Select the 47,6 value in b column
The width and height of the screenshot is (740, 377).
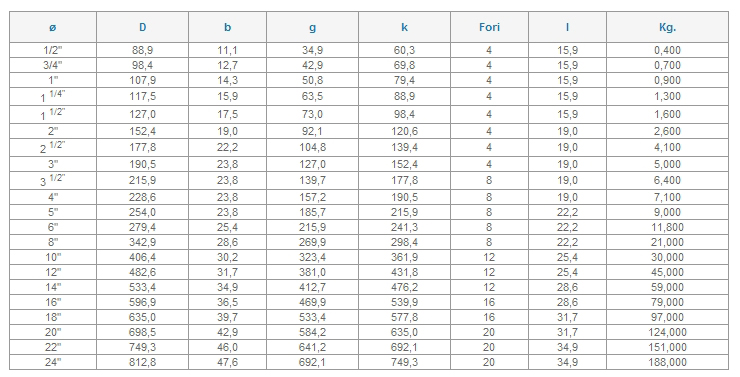(227, 362)
